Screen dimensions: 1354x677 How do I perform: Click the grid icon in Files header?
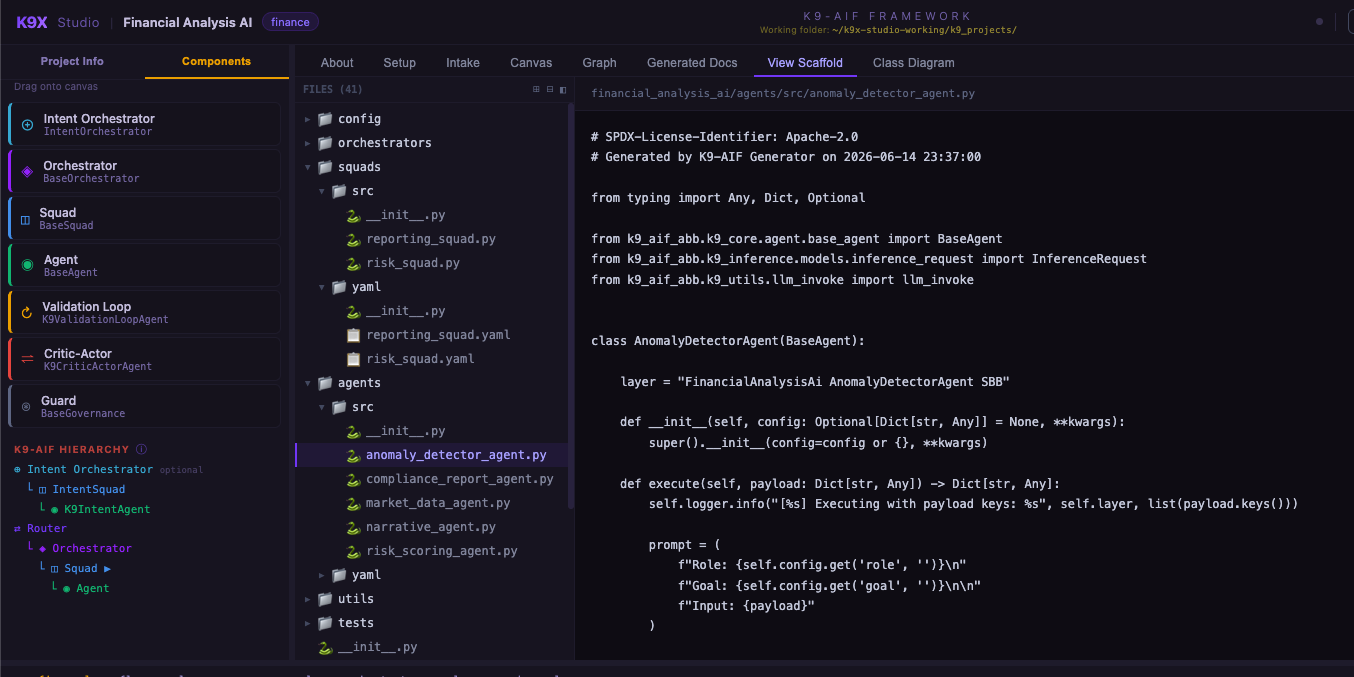click(x=536, y=90)
